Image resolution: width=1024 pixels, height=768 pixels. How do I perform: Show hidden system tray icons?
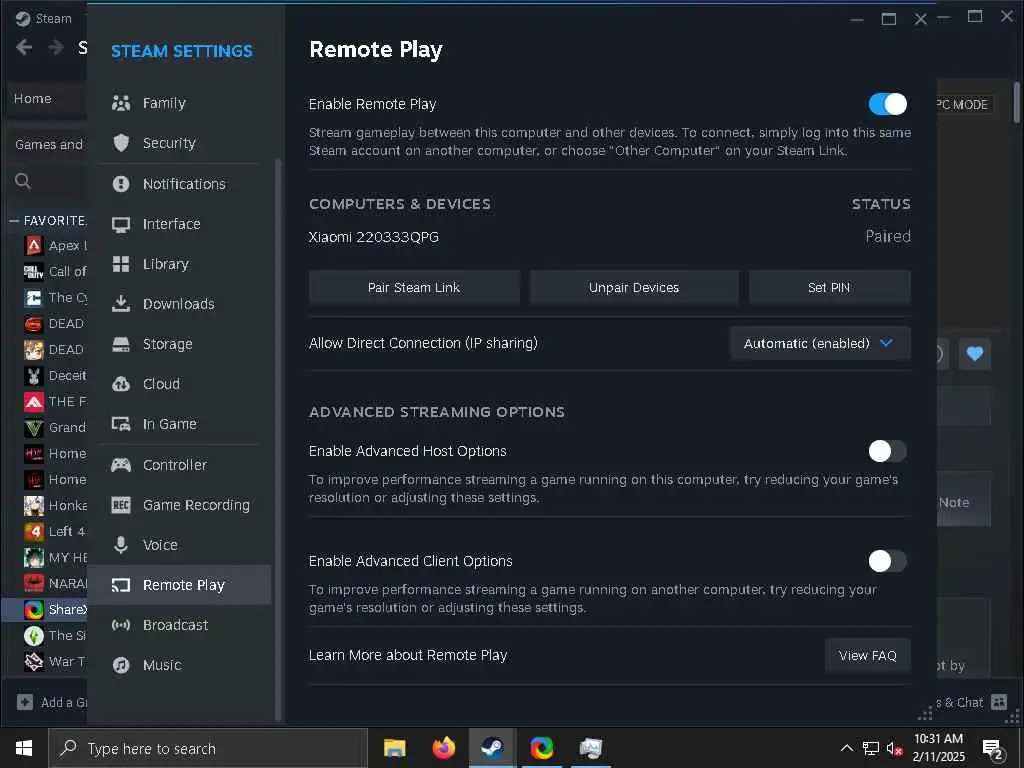(x=846, y=748)
